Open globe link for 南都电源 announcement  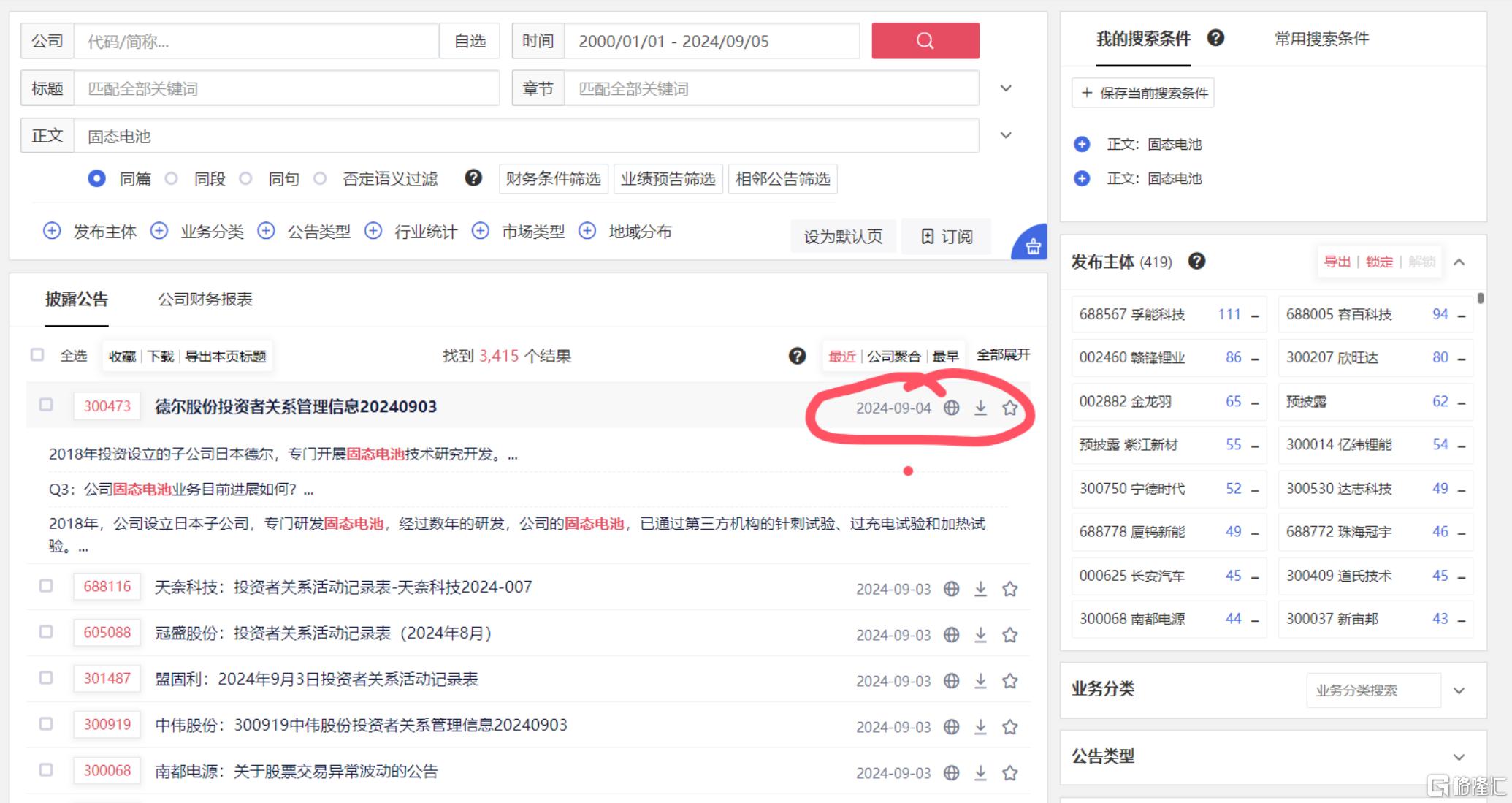(x=951, y=773)
